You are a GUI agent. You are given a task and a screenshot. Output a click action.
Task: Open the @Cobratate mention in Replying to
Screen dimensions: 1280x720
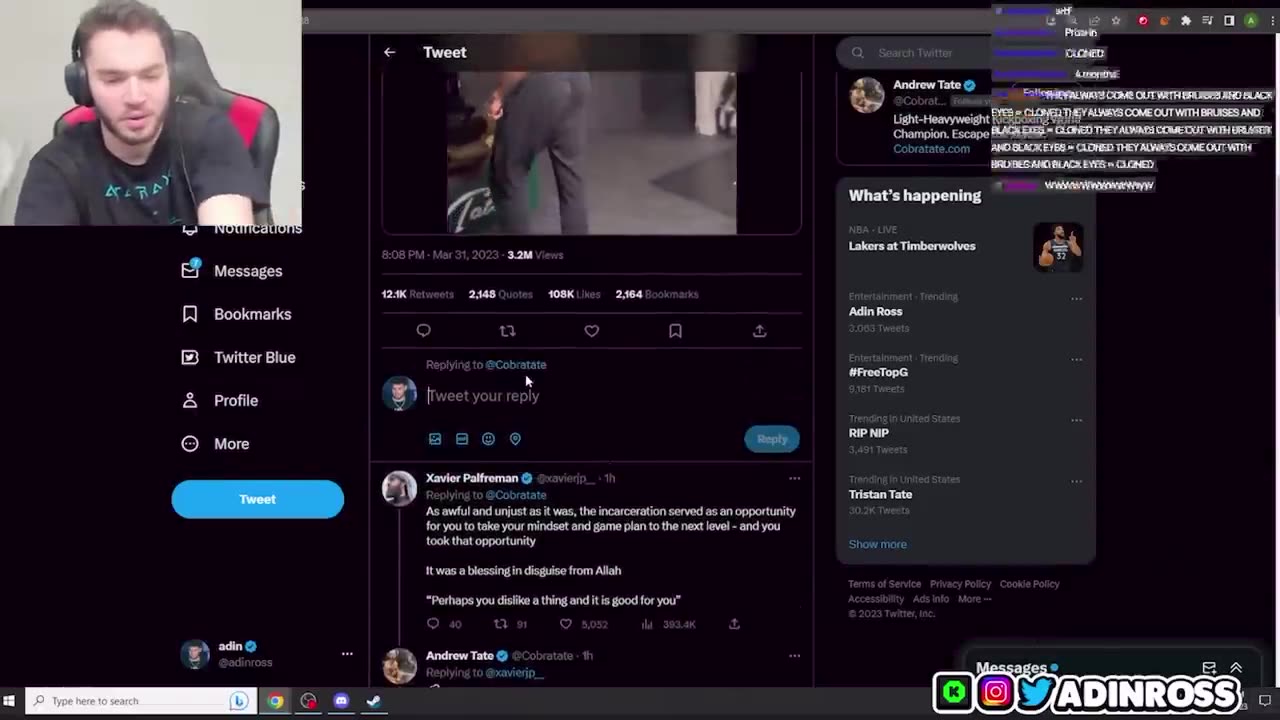pyautogui.click(x=515, y=364)
